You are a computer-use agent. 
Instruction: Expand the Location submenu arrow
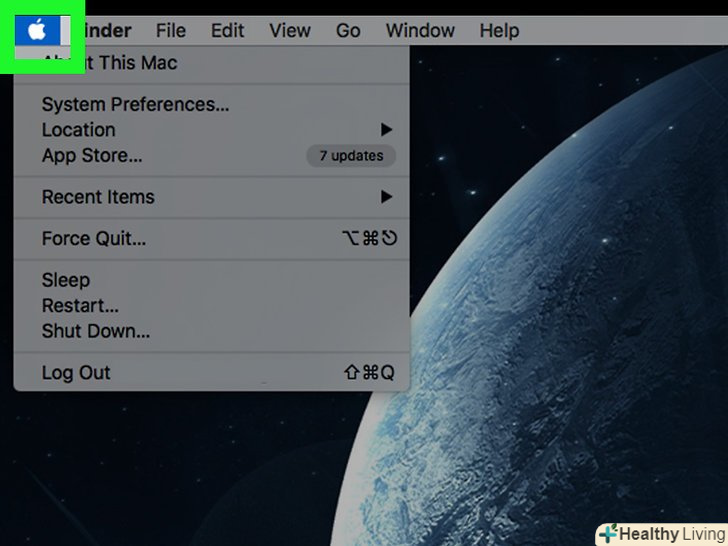[x=386, y=130]
